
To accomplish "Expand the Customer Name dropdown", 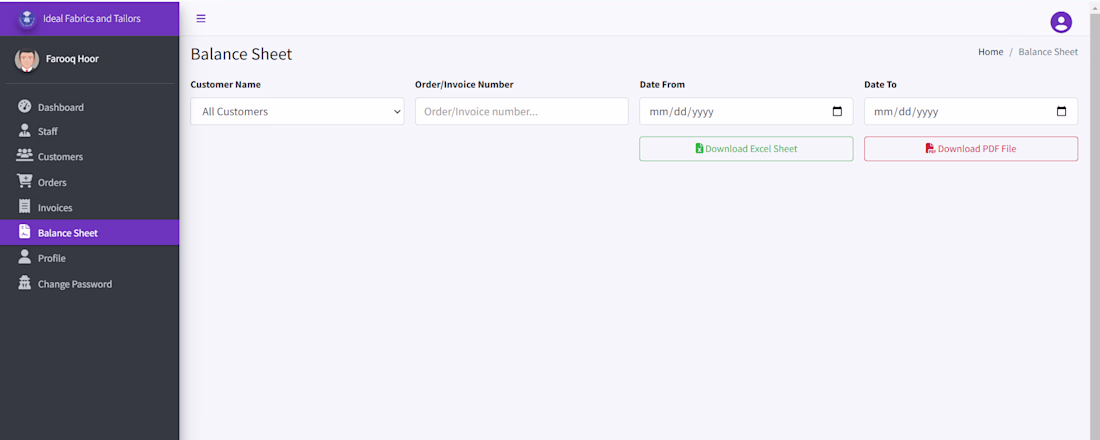I will pos(297,111).
